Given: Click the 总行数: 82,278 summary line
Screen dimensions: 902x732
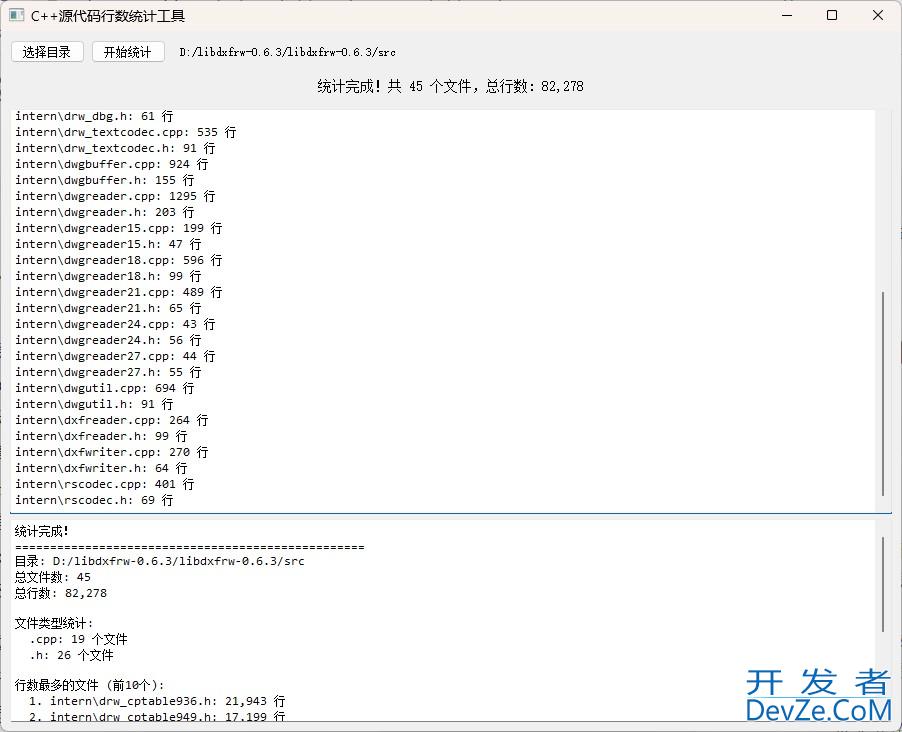Looking at the screenshot, I should tap(61, 593).
